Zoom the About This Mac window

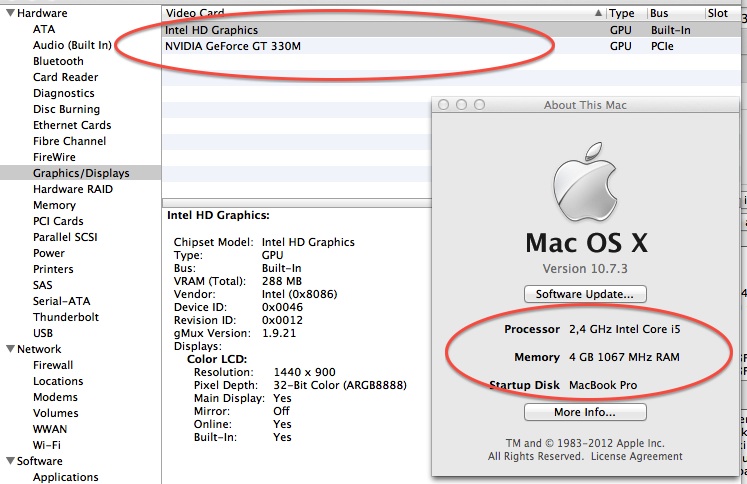click(479, 104)
